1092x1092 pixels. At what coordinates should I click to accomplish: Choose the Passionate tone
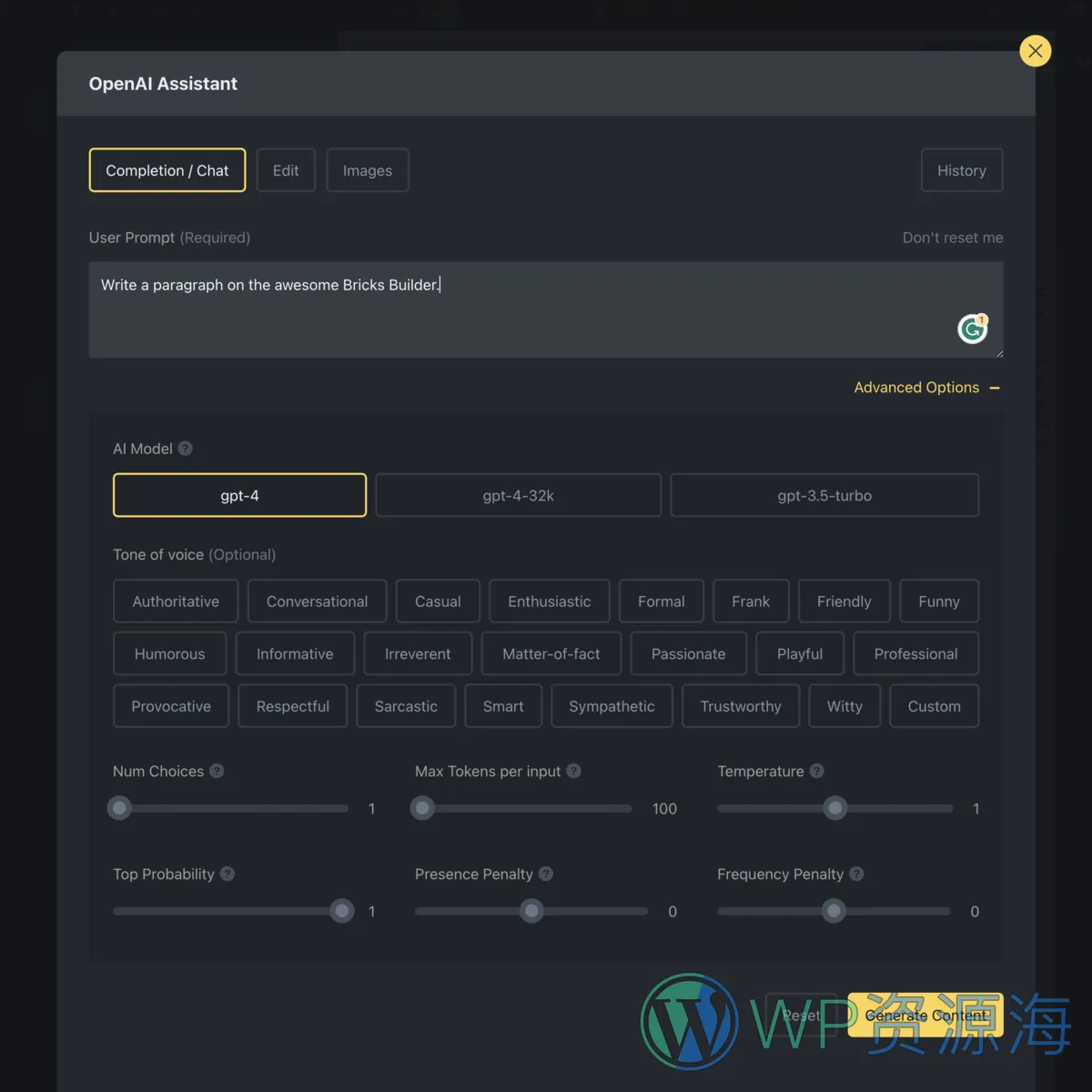coord(689,653)
